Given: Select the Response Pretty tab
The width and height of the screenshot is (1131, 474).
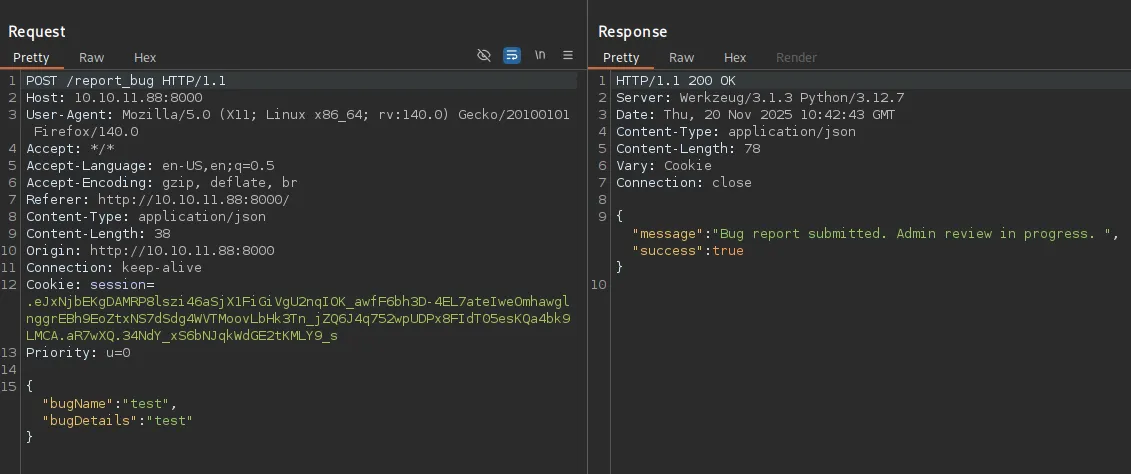Looking at the screenshot, I should point(621,58).
